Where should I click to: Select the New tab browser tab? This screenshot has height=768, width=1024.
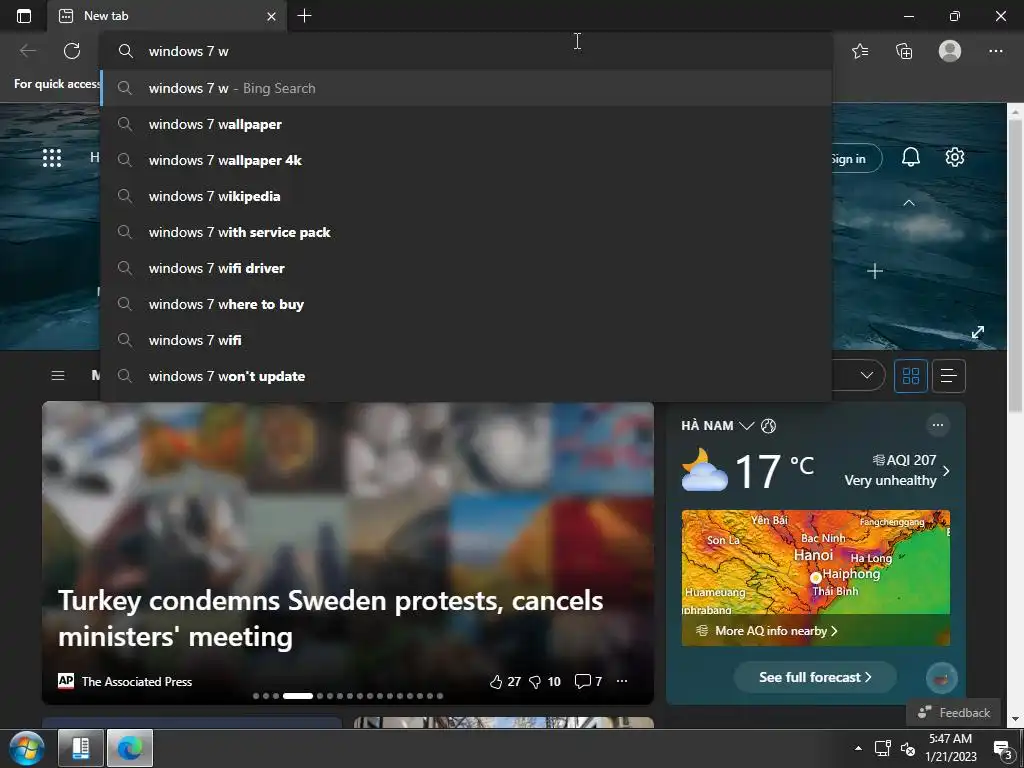click(x=167, y=16)
